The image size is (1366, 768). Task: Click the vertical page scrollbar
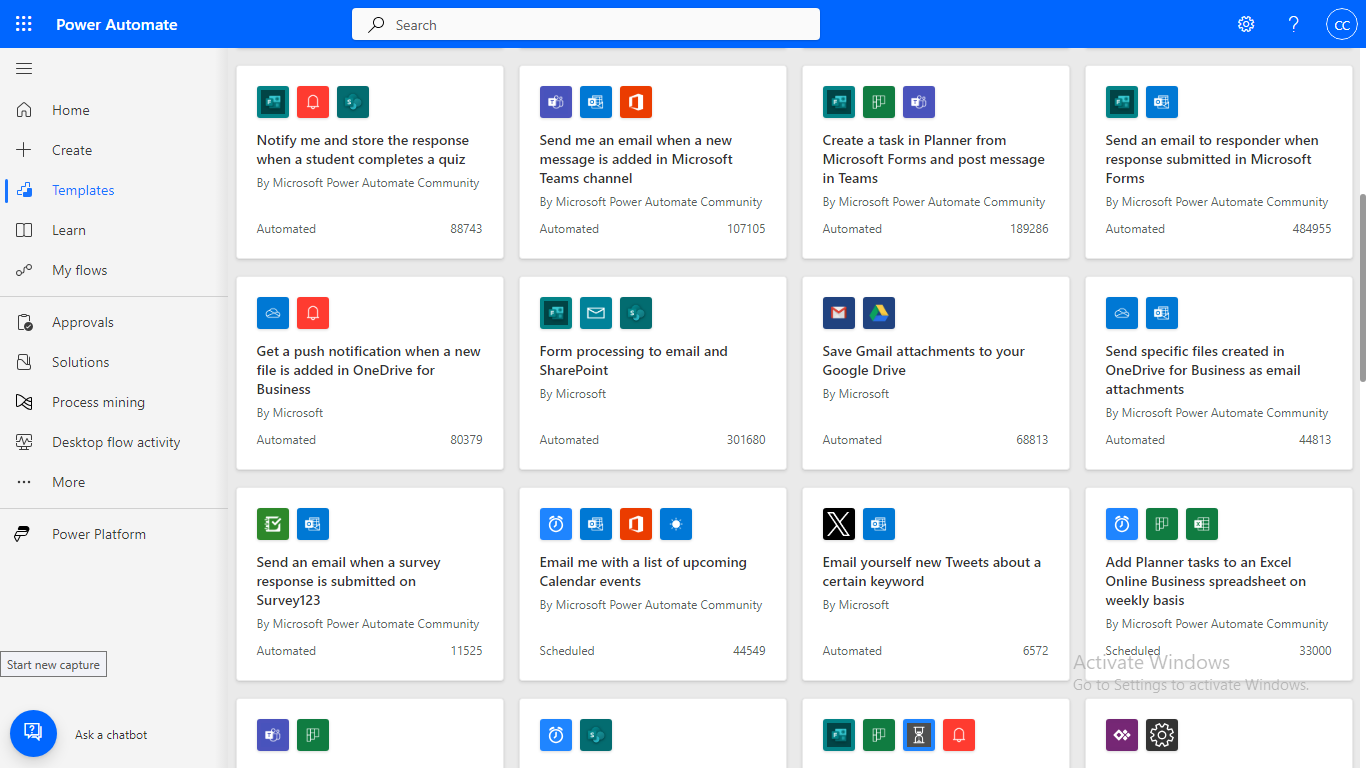pos(1361,288)
